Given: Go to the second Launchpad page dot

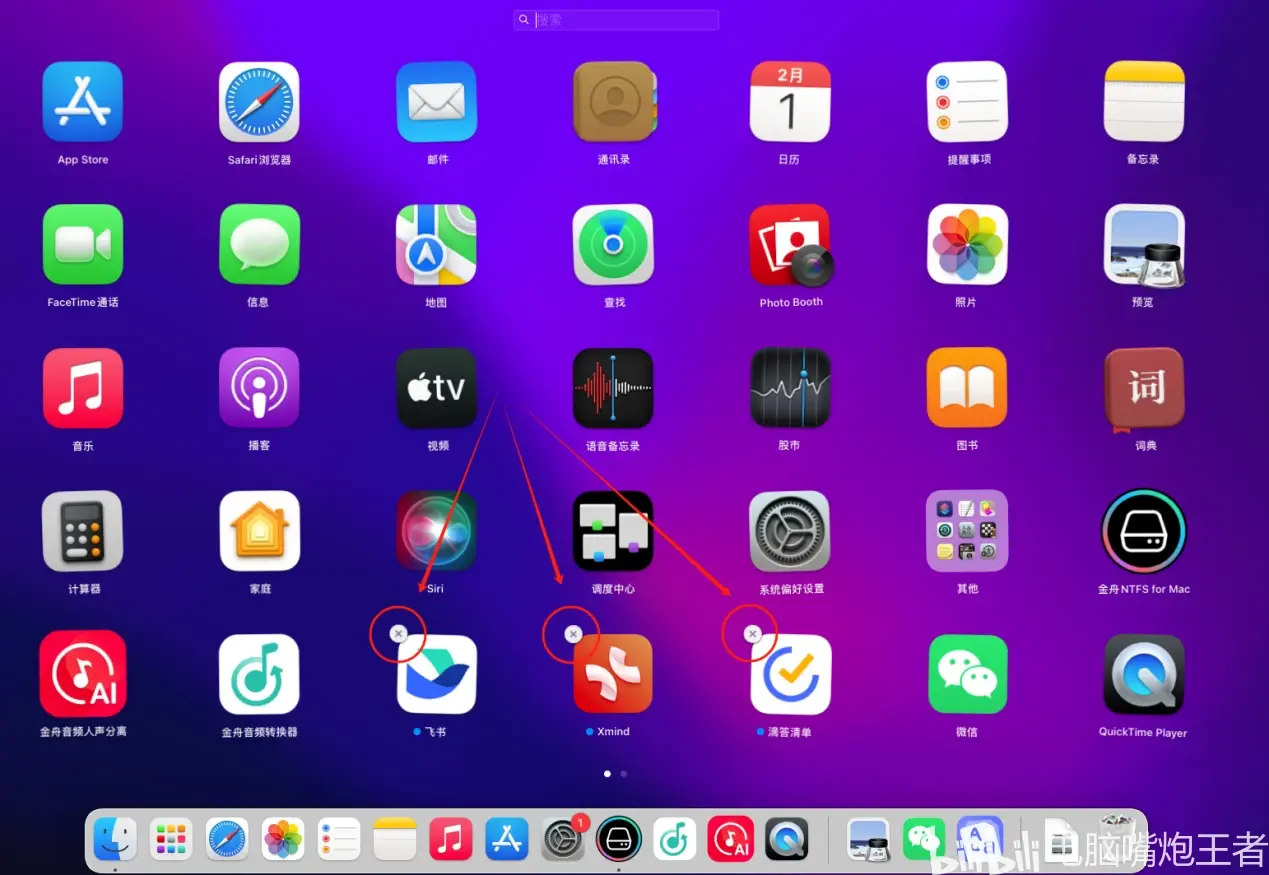Looking at the screenshot, I should 624,774.
